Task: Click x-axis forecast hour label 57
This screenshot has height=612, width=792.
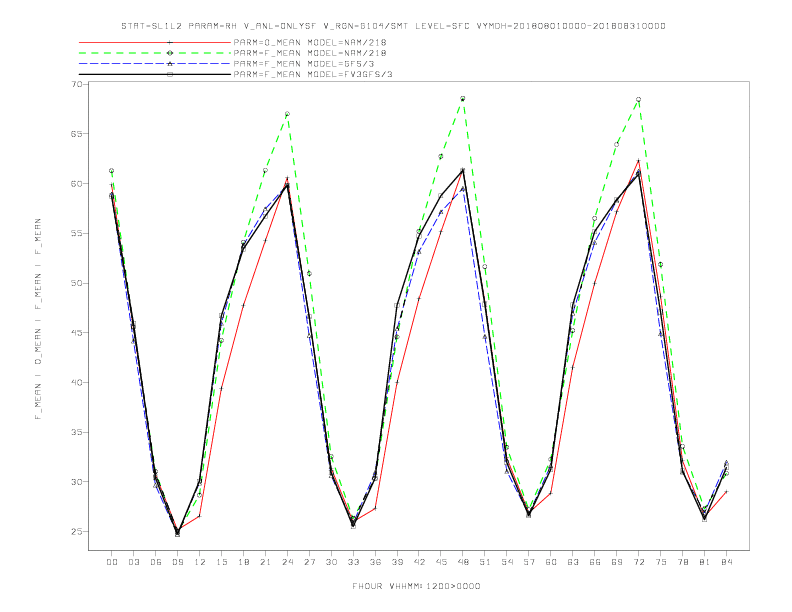Action: point(529,562)
